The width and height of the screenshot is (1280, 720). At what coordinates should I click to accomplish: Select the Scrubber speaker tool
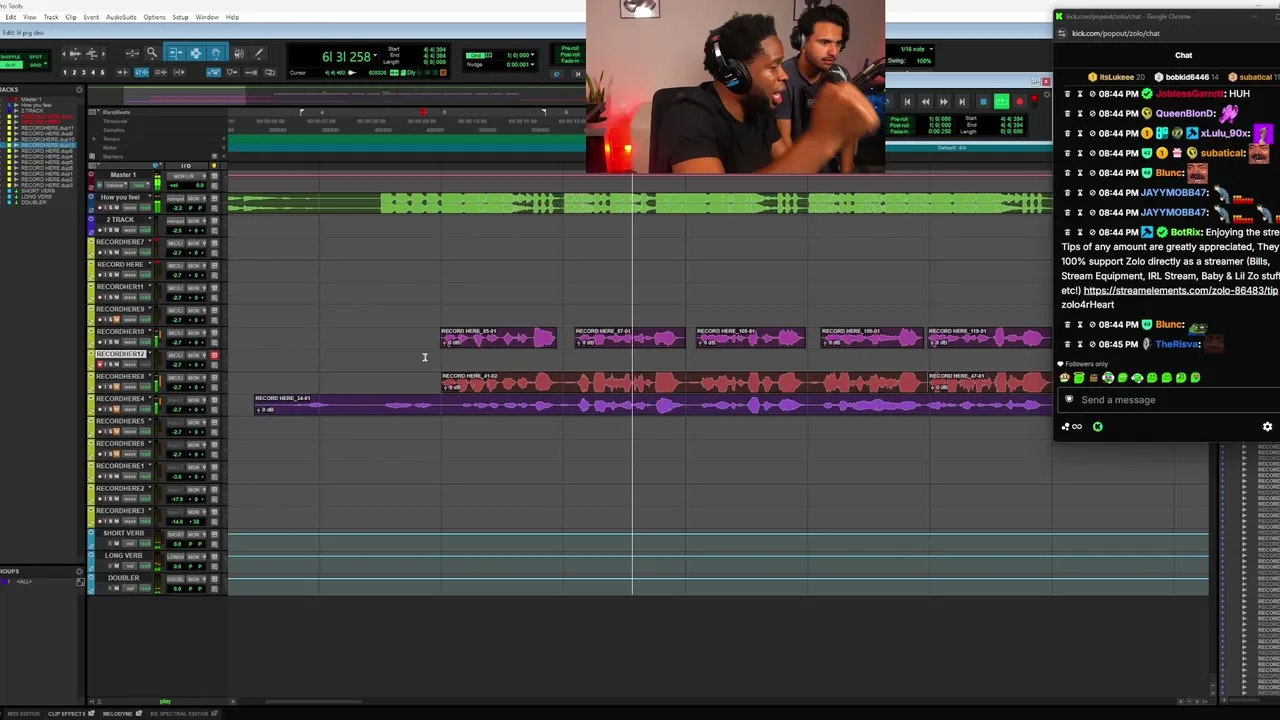point(239,53)
